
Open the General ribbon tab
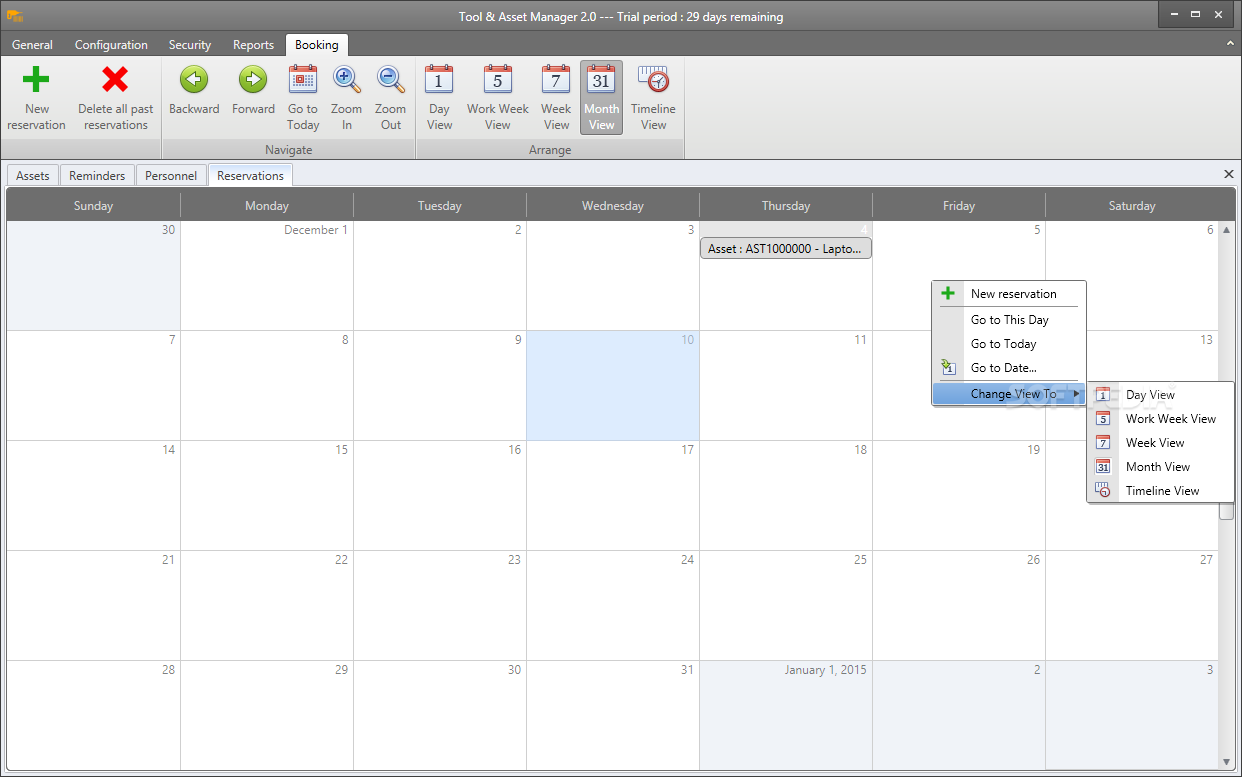coord(33,45)
